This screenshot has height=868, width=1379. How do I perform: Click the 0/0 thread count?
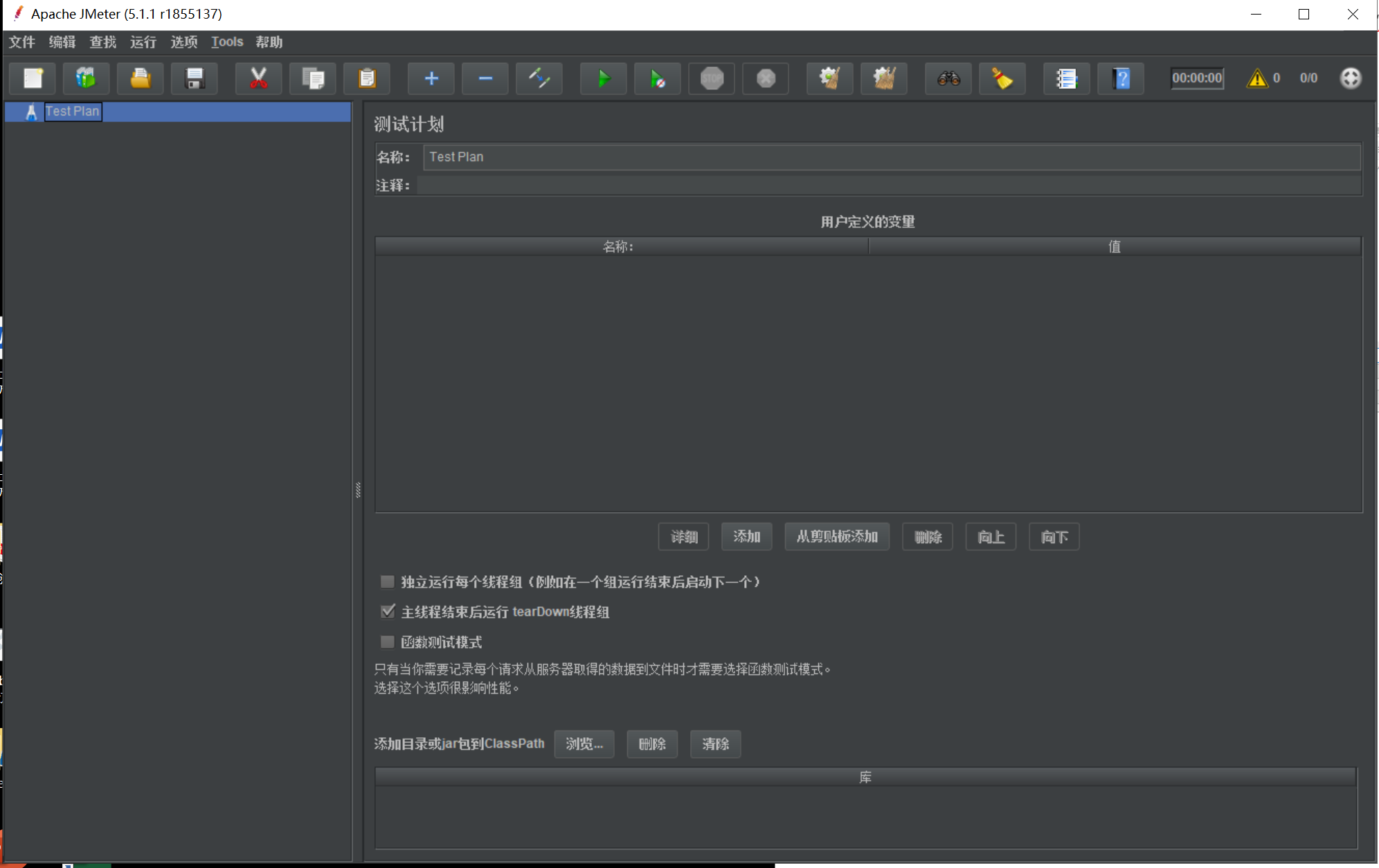click(x=1308, y=78)
